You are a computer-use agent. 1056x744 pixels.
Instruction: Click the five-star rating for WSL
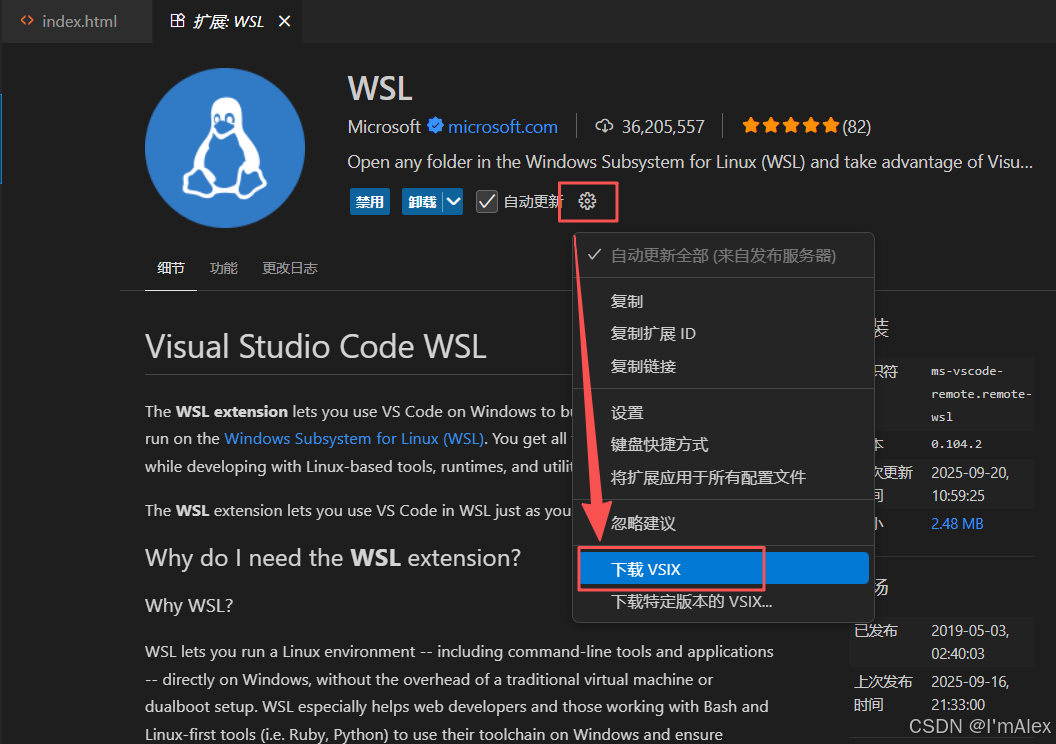[791, 126]
